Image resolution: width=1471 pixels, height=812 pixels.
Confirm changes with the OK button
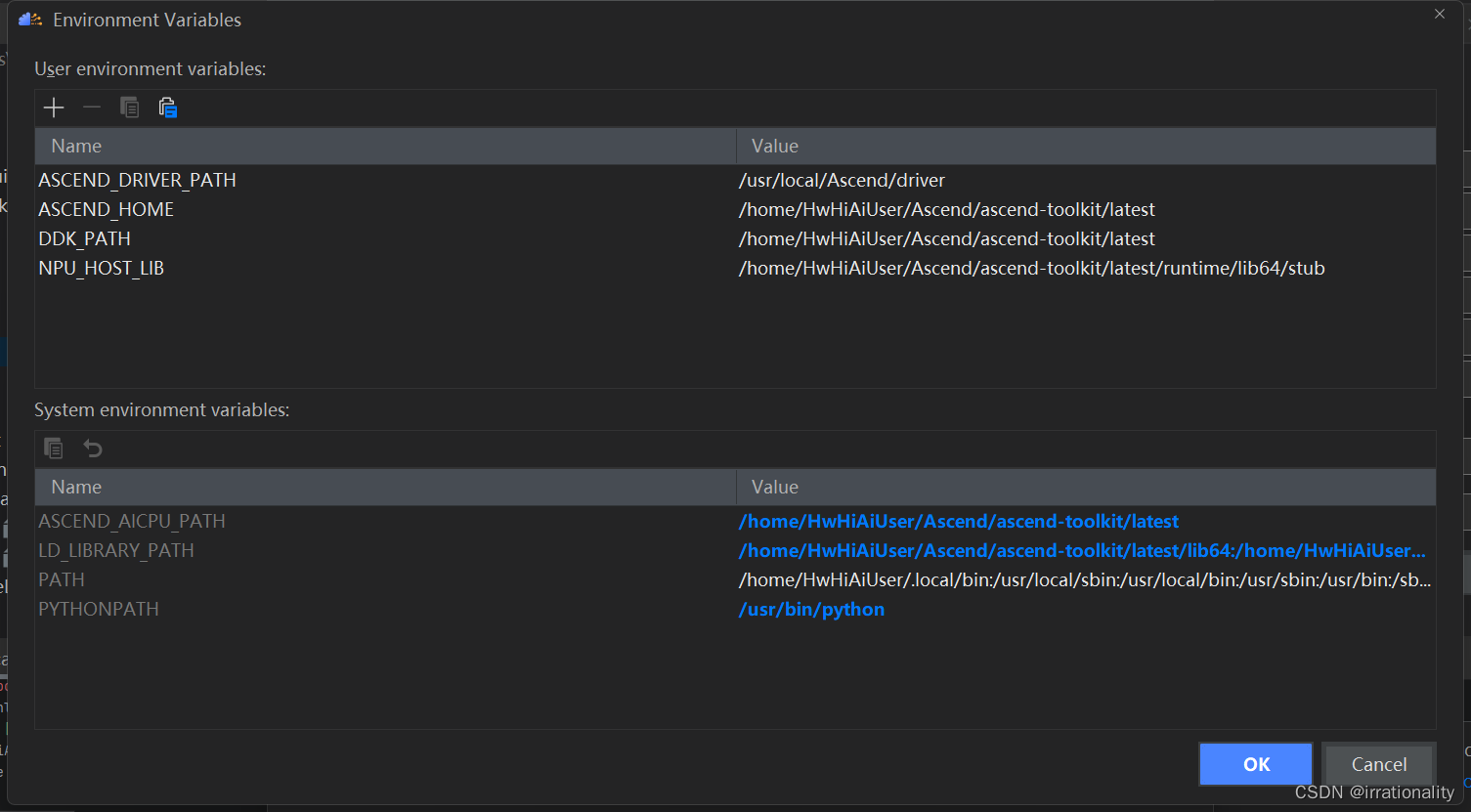[x=1256, y=764]
